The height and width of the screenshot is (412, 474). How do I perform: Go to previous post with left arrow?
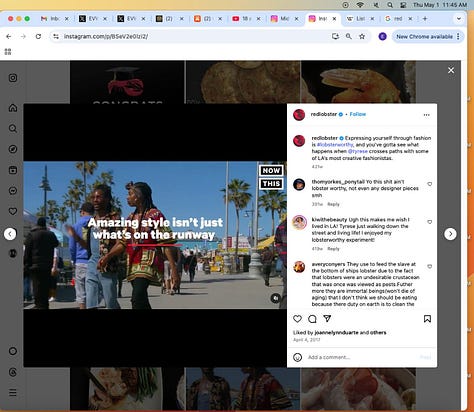coord(10,234)
